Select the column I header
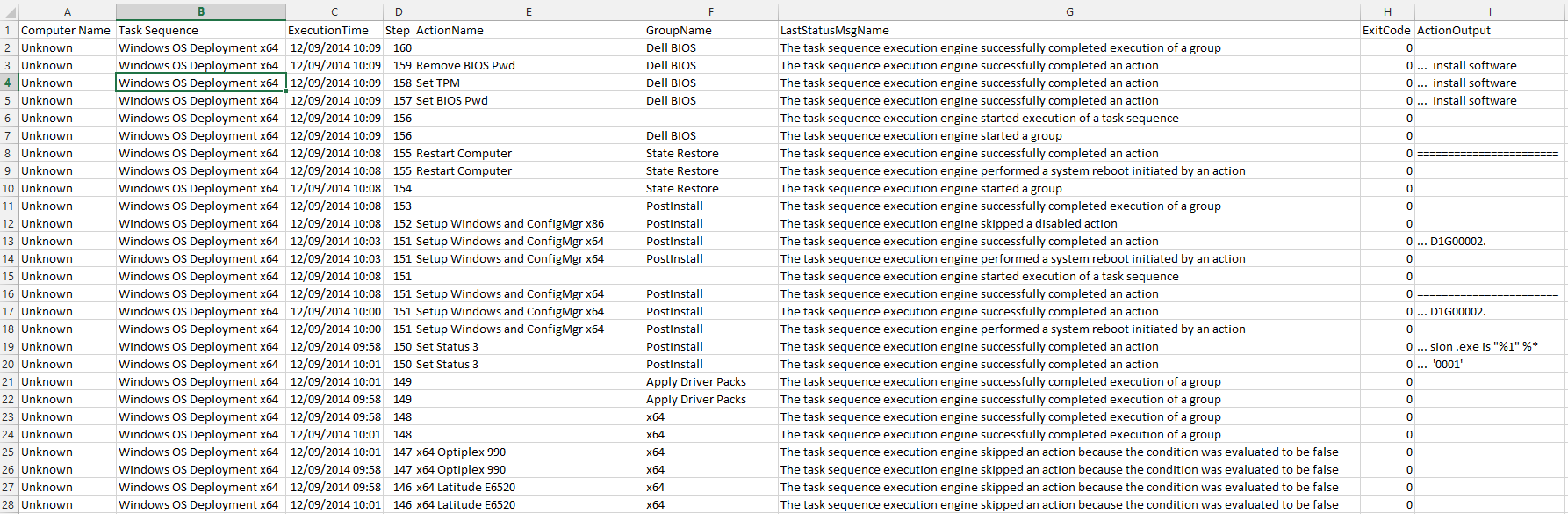1568x514 pixels. click(x=1490, y=11)
